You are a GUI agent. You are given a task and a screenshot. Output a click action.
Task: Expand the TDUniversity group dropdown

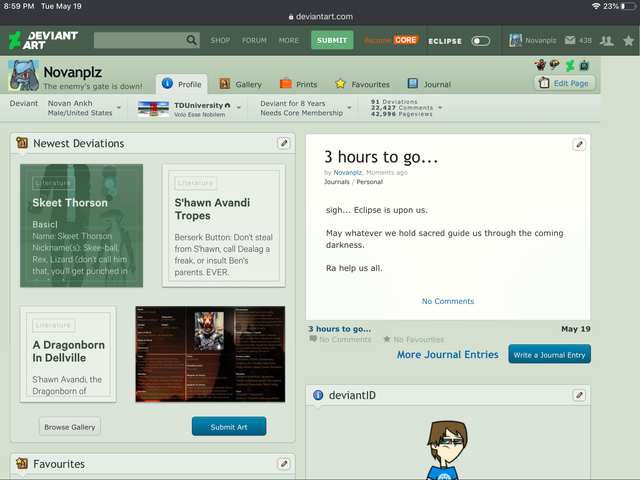[239, 108]
